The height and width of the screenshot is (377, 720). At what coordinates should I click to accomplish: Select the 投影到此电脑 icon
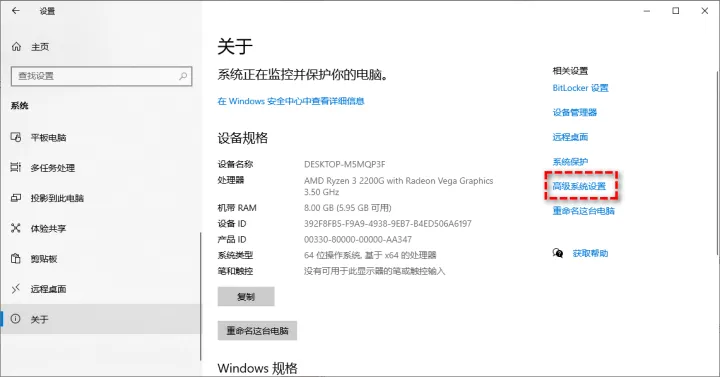[x=16, y=198]
